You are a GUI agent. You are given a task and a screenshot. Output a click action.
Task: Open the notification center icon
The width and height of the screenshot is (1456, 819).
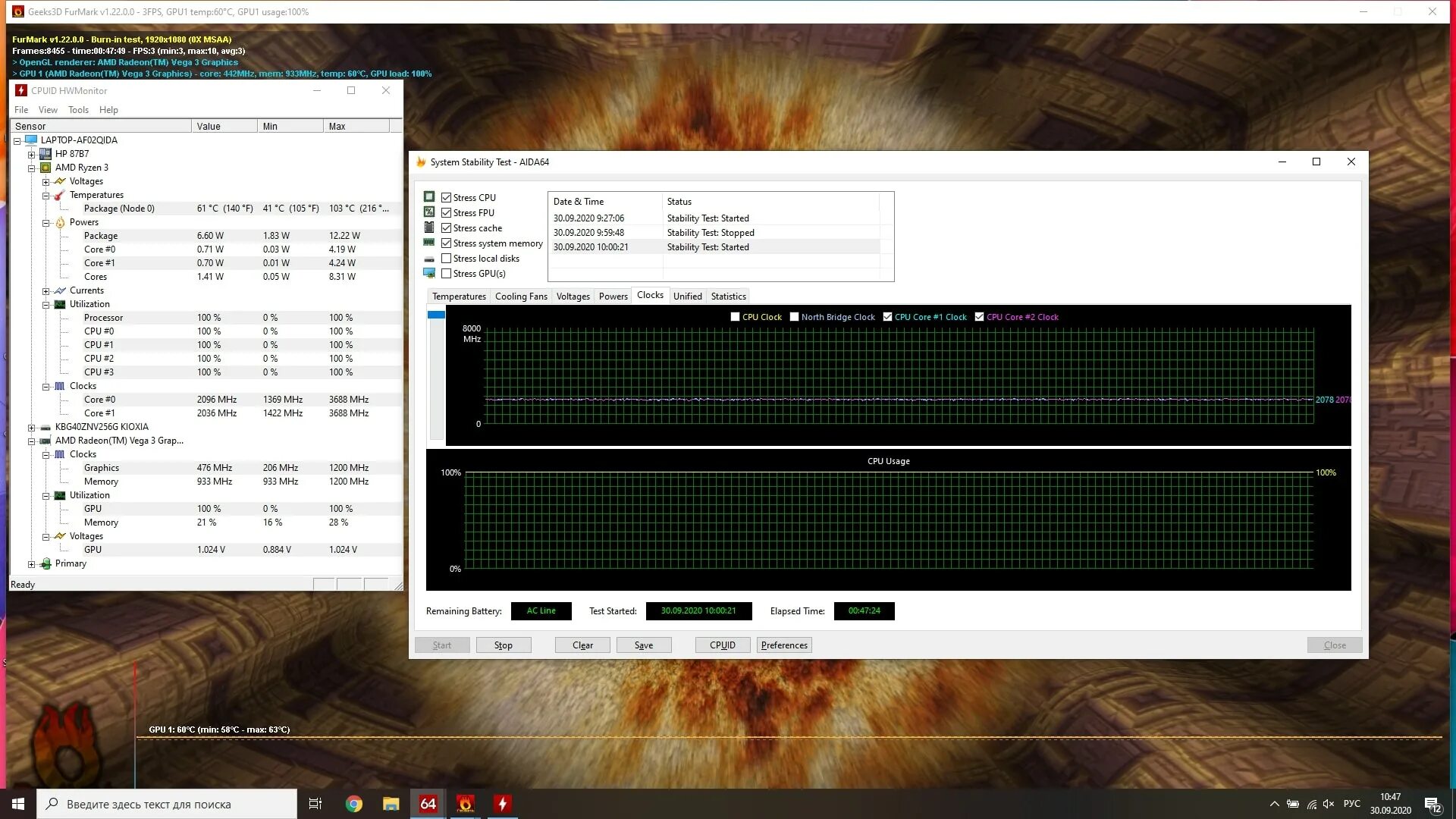tap(1432, 804)
